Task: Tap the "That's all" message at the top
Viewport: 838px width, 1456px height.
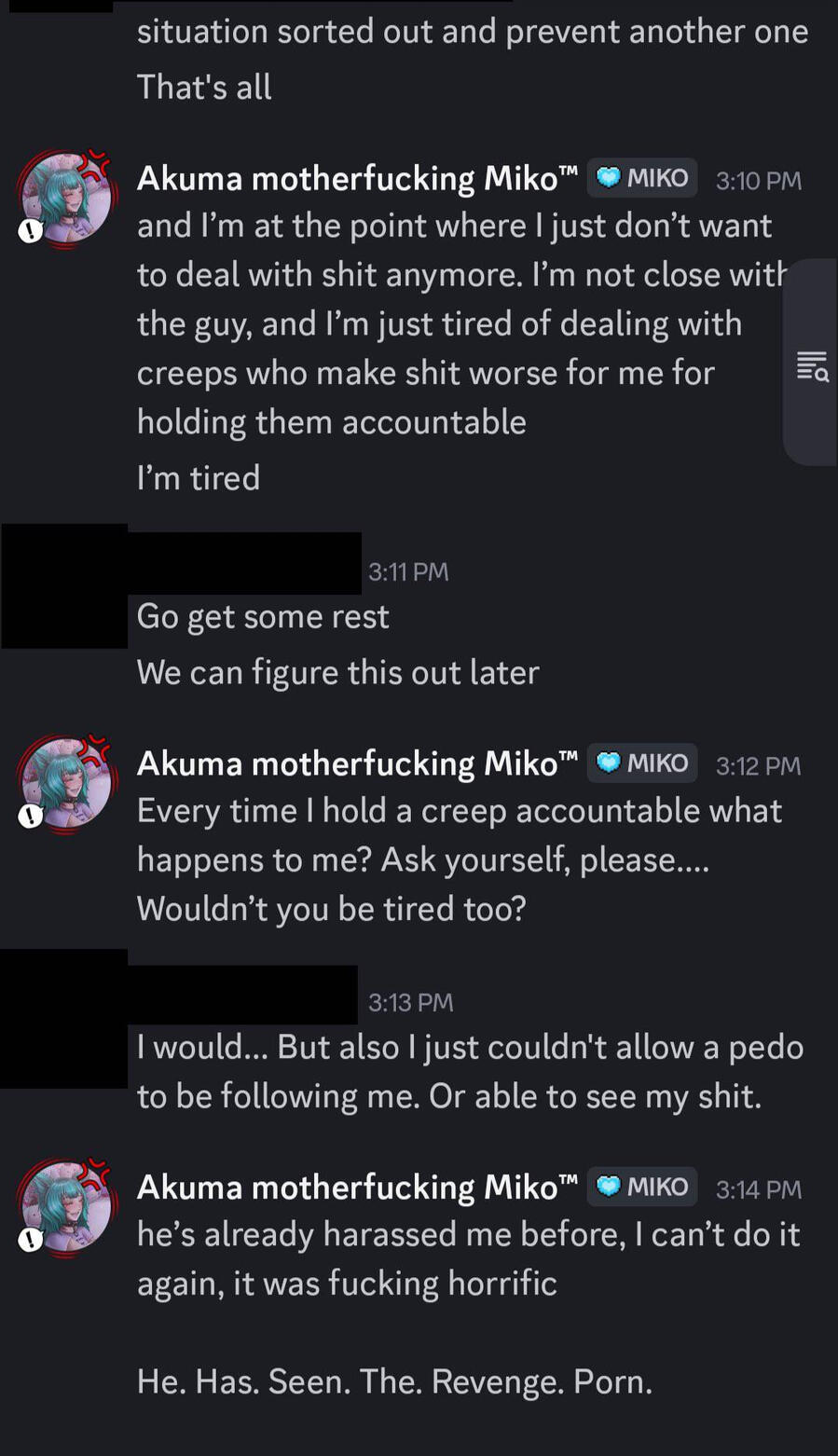Action: [x=204, y=88]
